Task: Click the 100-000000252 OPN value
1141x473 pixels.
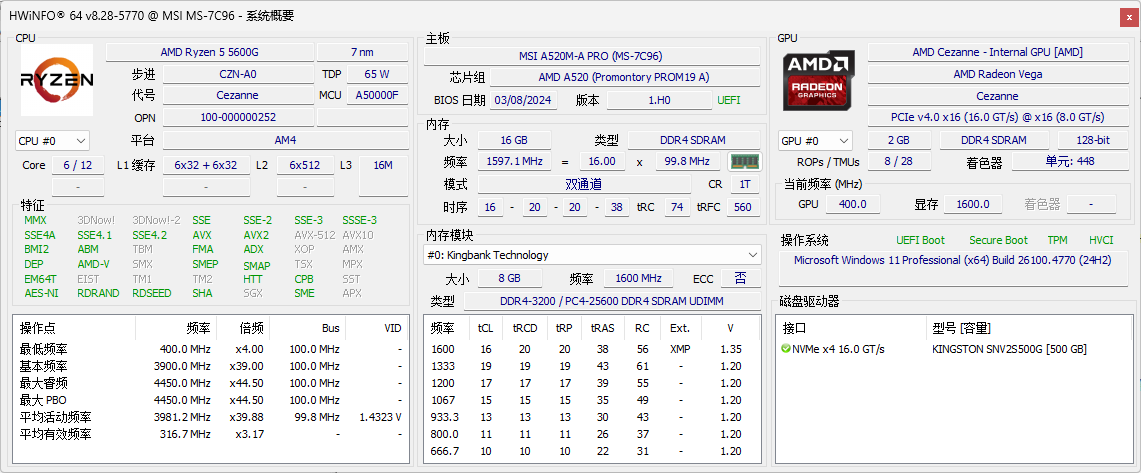Action: click(x=237, y=117)
